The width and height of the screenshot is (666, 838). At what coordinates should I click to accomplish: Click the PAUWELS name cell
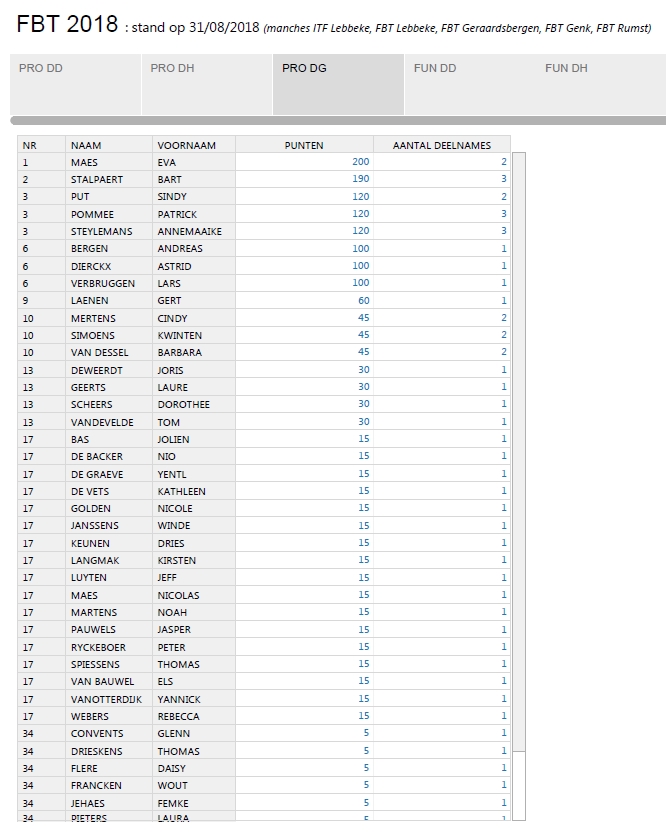coord(109,629)
